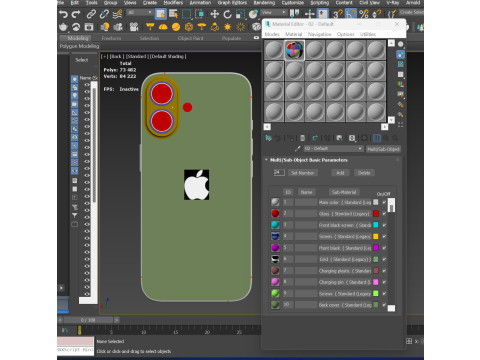Open the View reference coordinate dropdown
This screenshot has width=480, height=360.
tap(274, 13)
